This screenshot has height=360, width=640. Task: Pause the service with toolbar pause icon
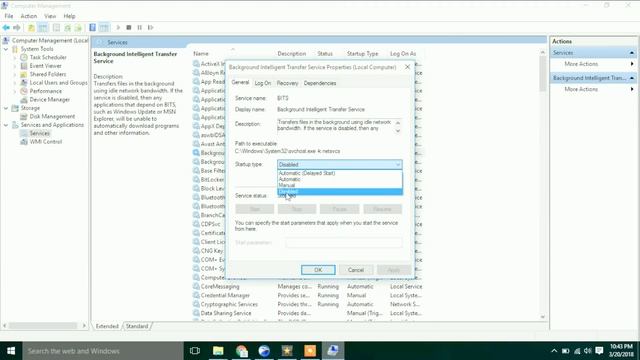click(x=140, y=28)
